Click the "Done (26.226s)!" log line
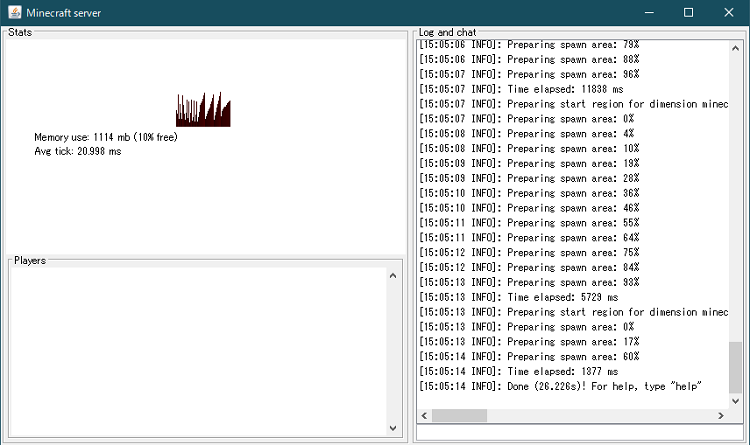The width and height of the screenshot is (750, 445). click(561, 387)
